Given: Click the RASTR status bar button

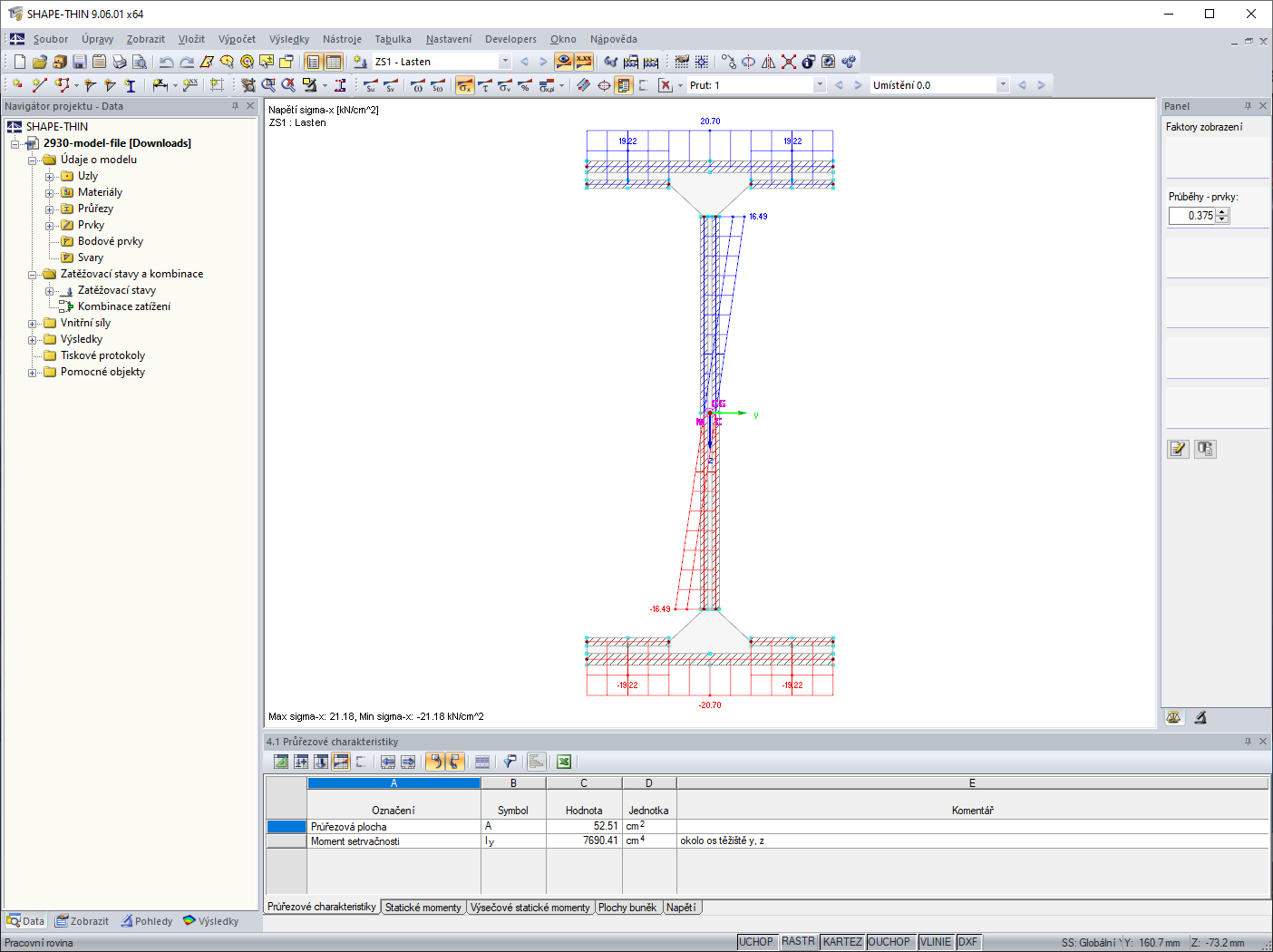Looking at the screenshot, I should point(799,942).
